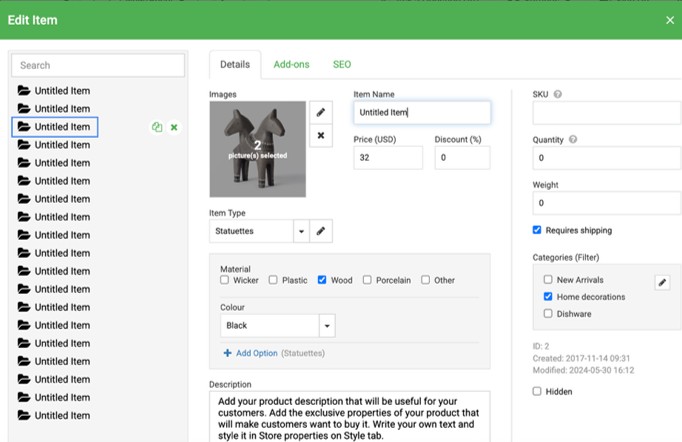Viewport: 682px width, 442px height.
Task: Click the SKU help question mark icon
Action: pos(557,95)
